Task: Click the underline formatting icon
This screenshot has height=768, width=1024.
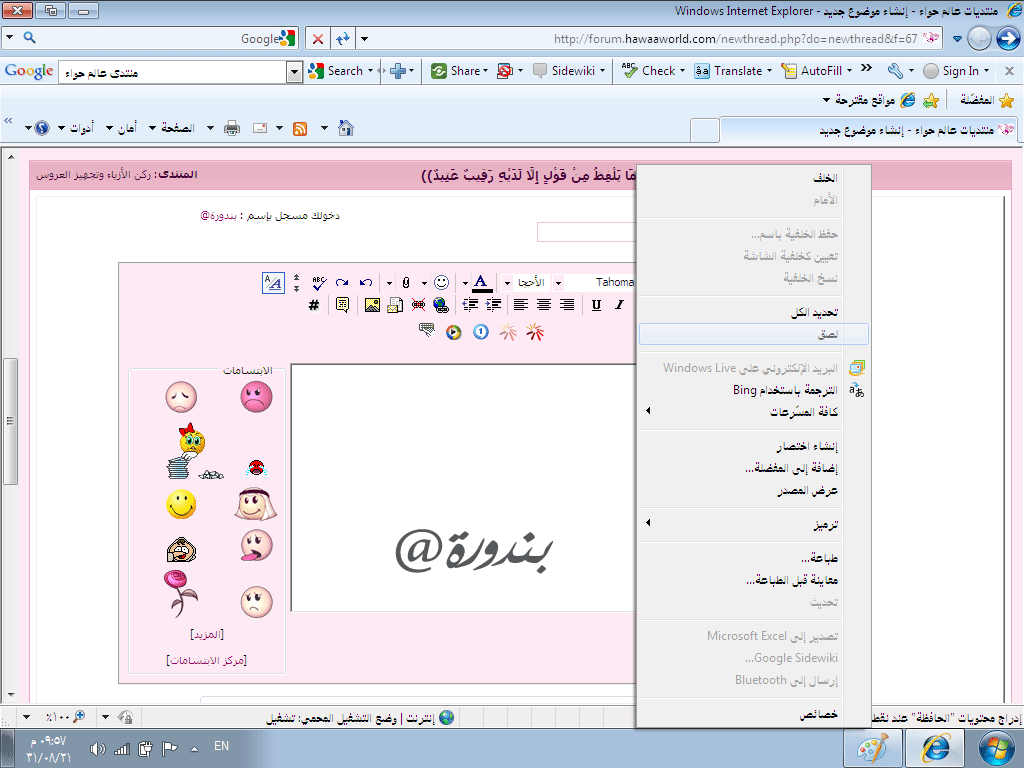Action: (x=596, y=305)
